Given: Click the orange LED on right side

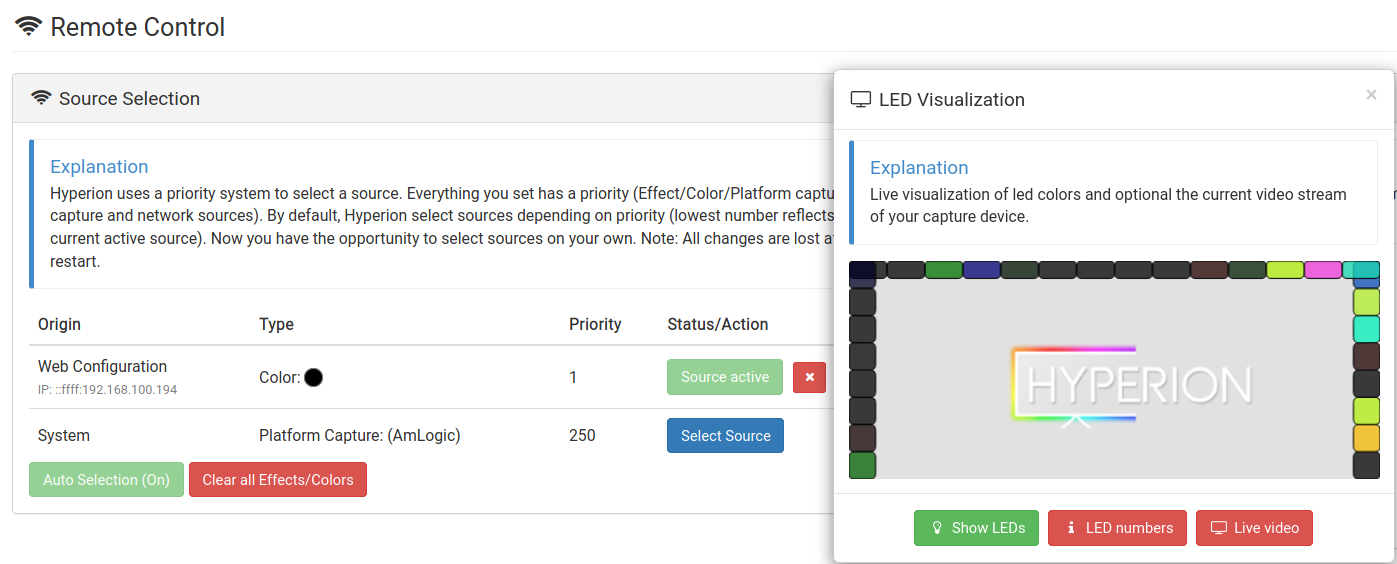Looking at the screenshot, I should [1366, 438].
